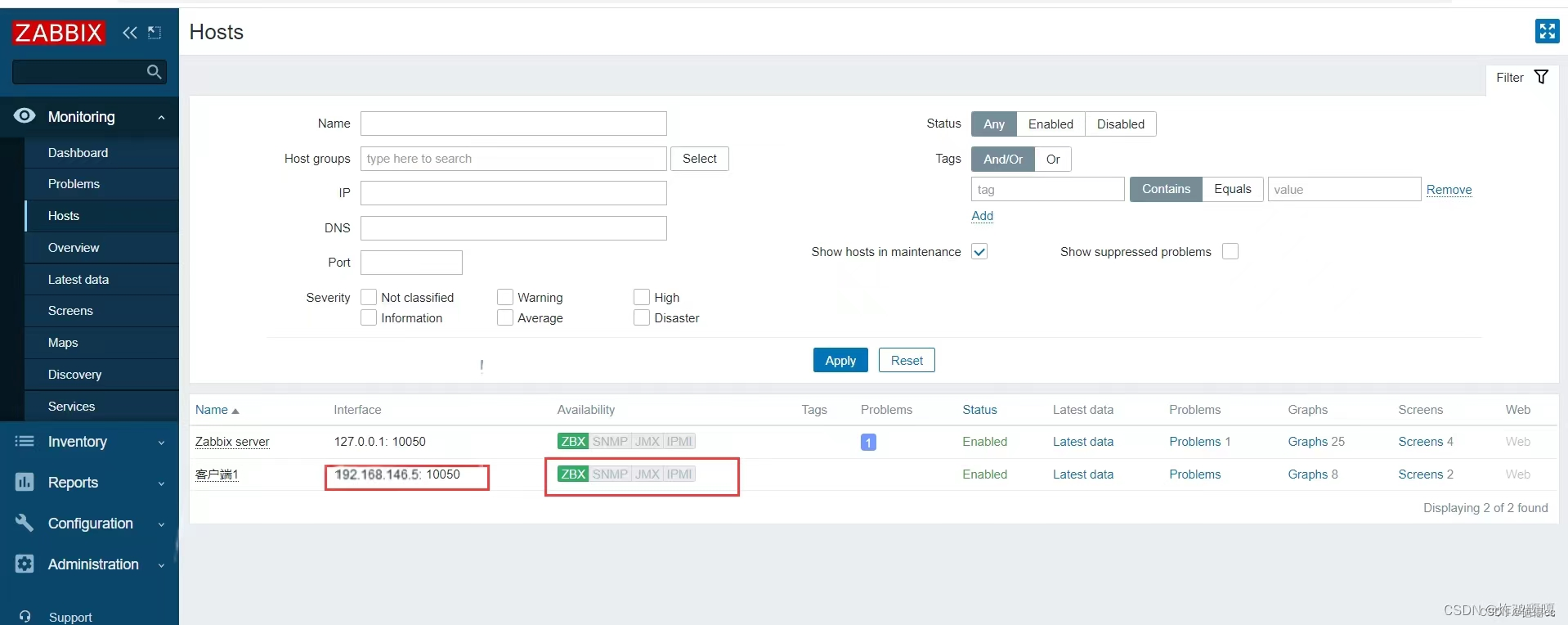Click the search magnifier icon

pos(154,72)
